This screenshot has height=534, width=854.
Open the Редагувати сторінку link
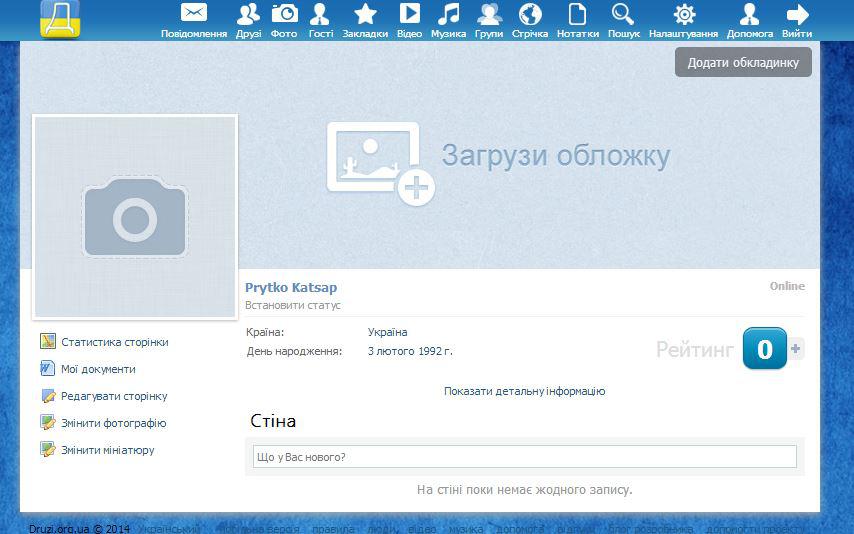pyautogui.click(x=114, y=396)
